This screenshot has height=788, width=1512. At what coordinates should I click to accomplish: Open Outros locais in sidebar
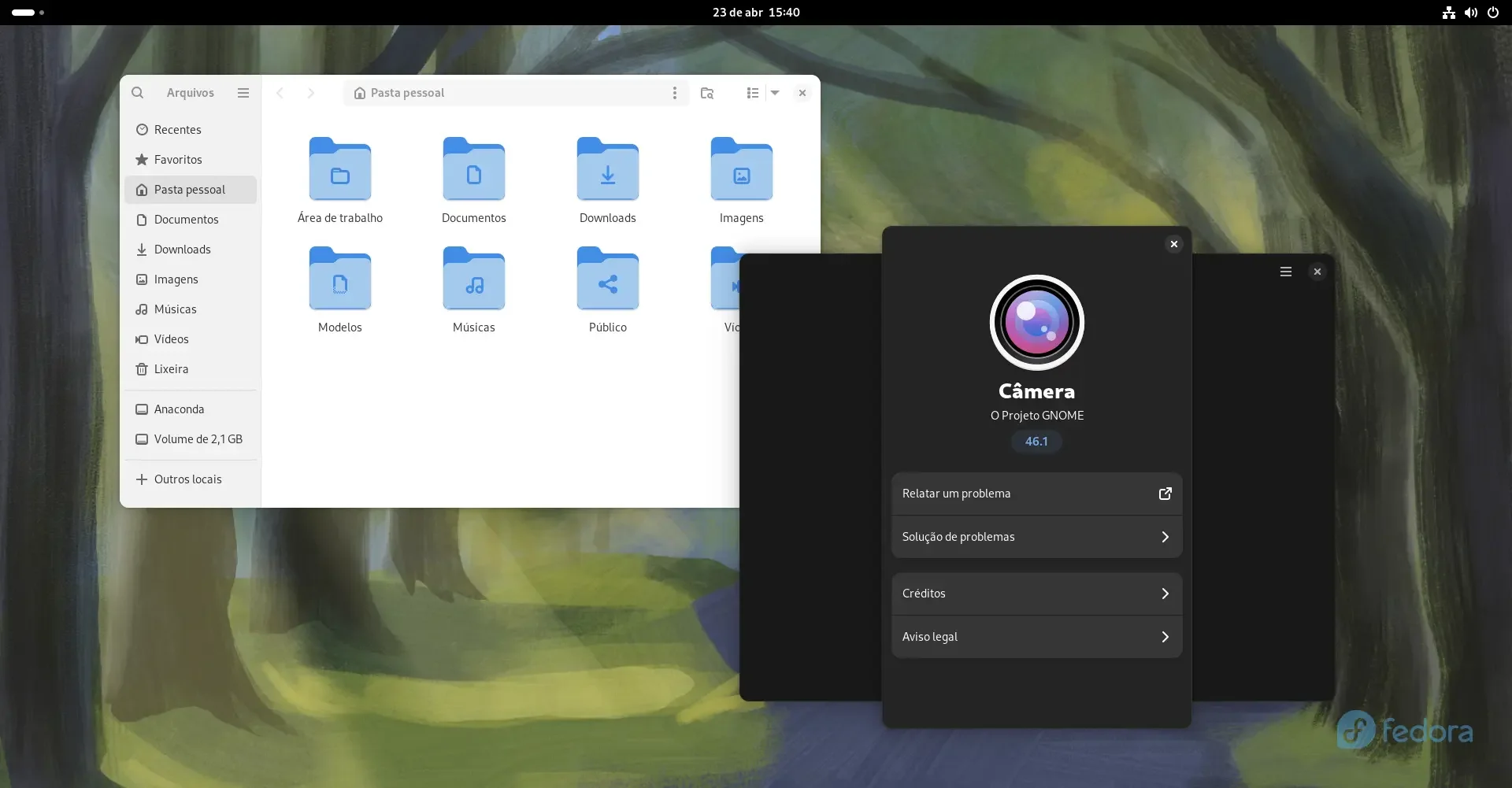(191, 479)
